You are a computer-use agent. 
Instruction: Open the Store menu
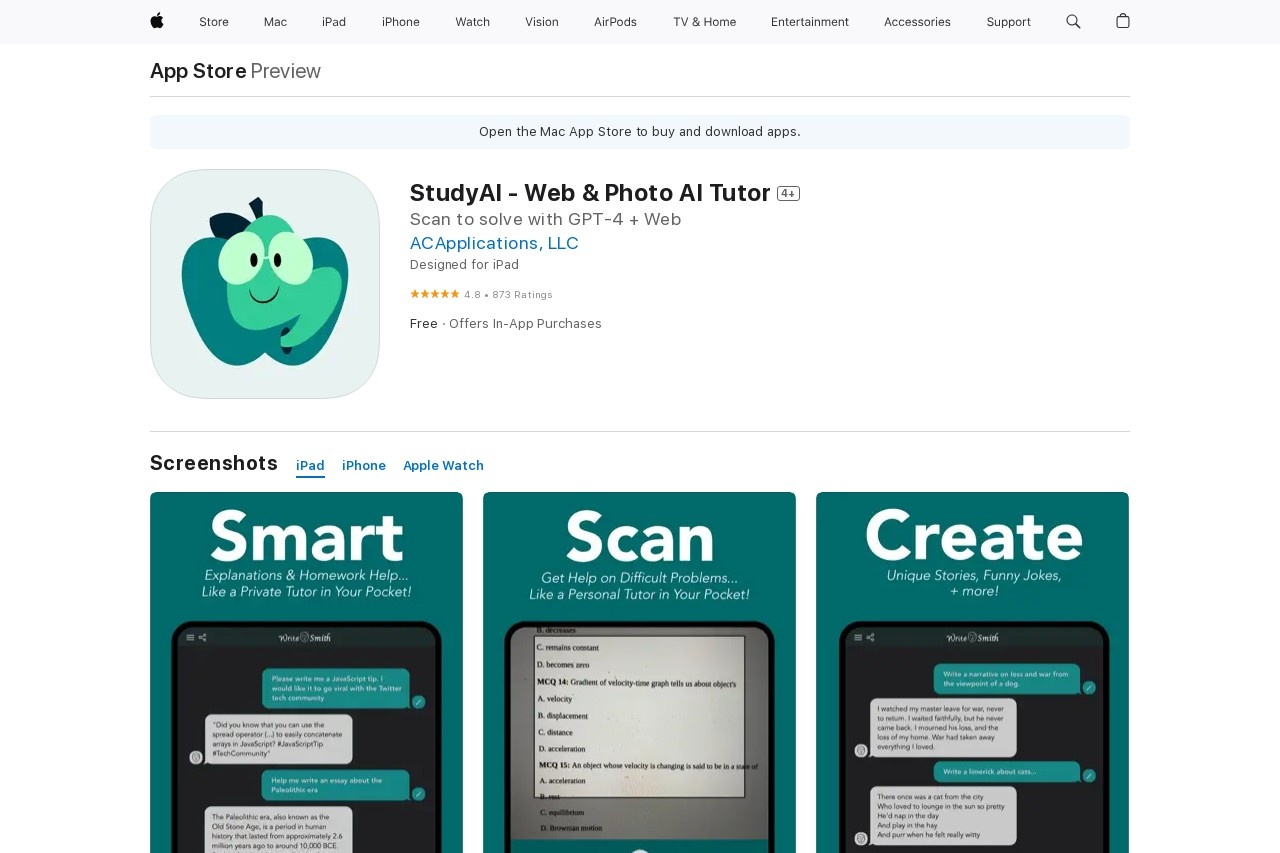tap(214, 22)
